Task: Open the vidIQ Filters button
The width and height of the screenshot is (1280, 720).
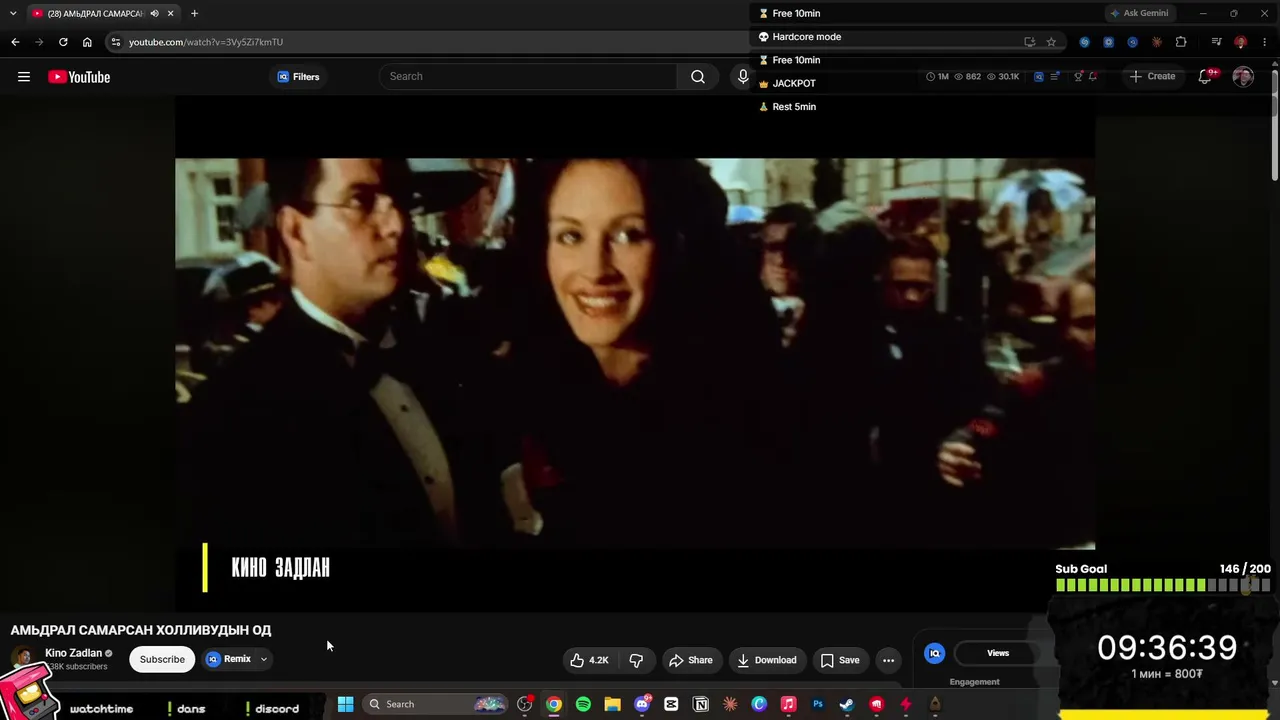Action: [x=298, y=77]
